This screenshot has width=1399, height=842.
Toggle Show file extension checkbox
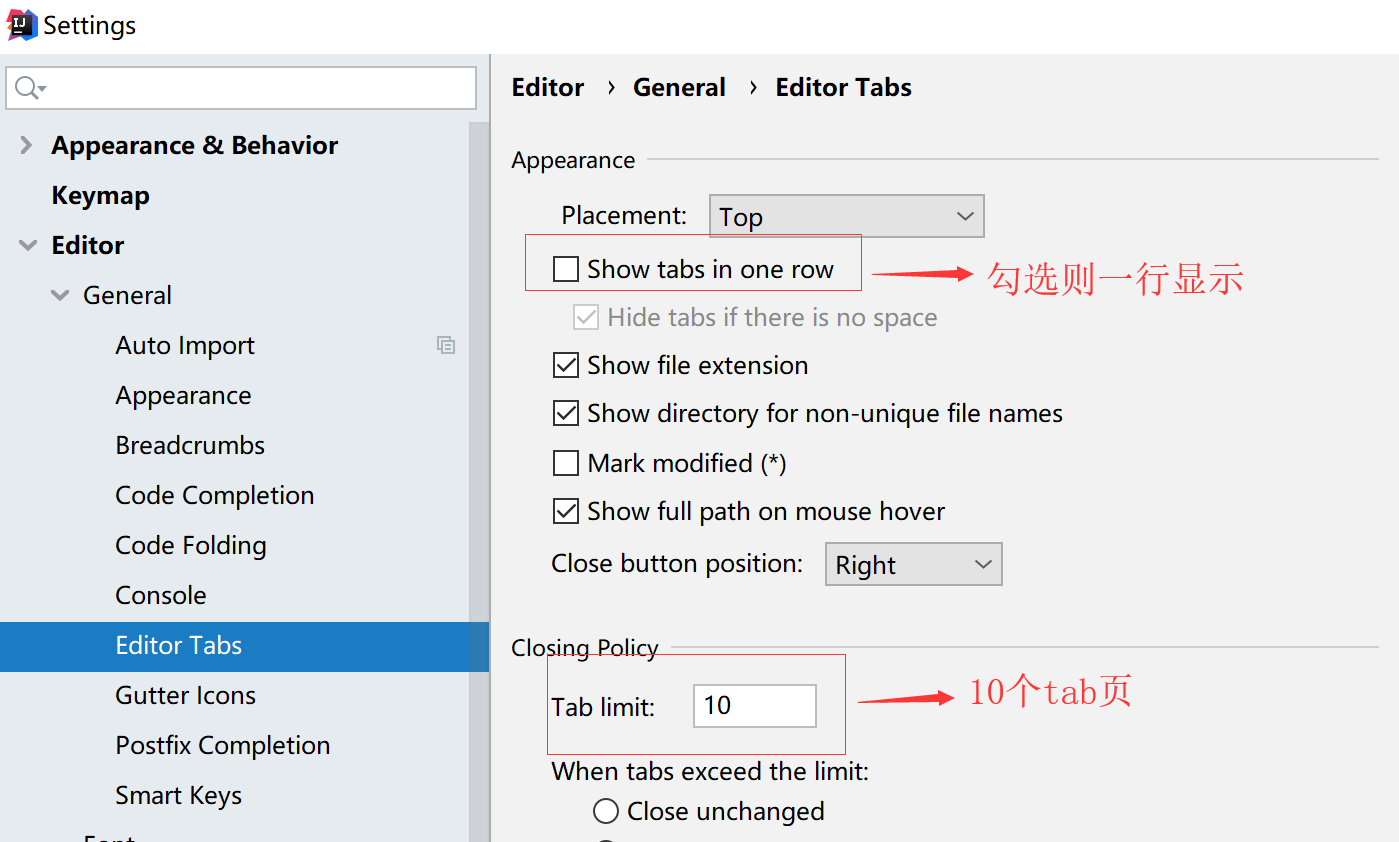(566, 365)
